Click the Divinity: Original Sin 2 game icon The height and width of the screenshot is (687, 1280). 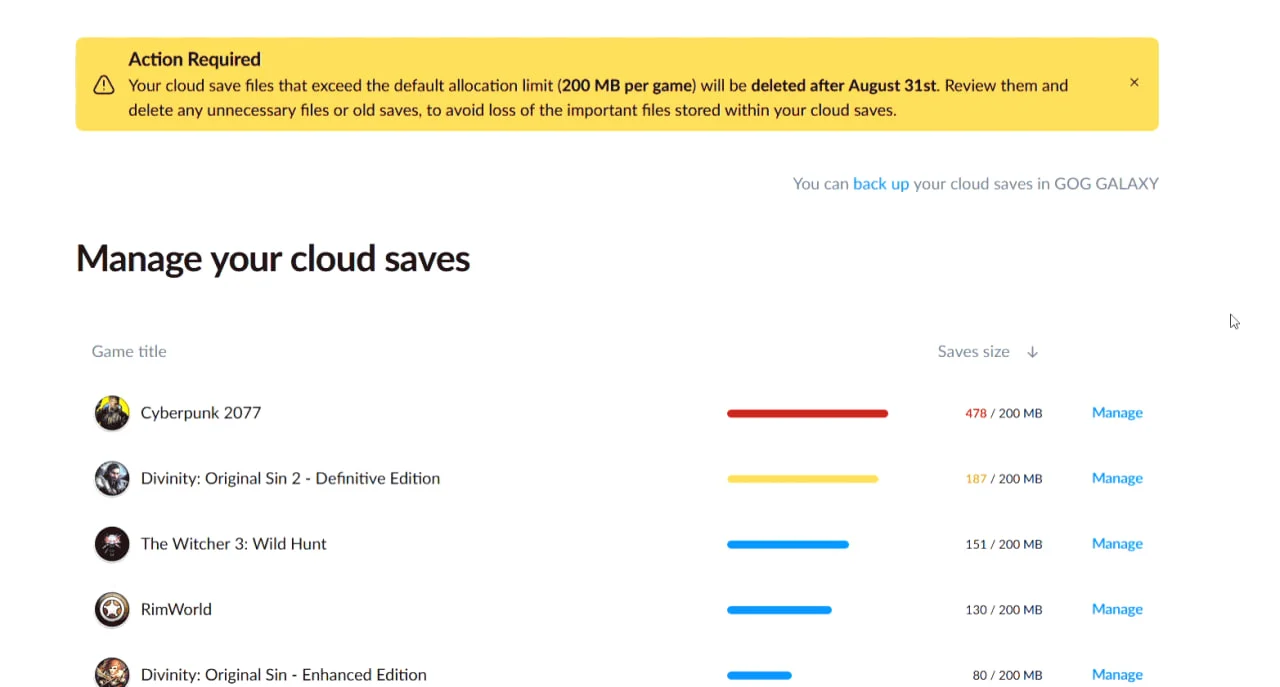click(x=112, y=479)
